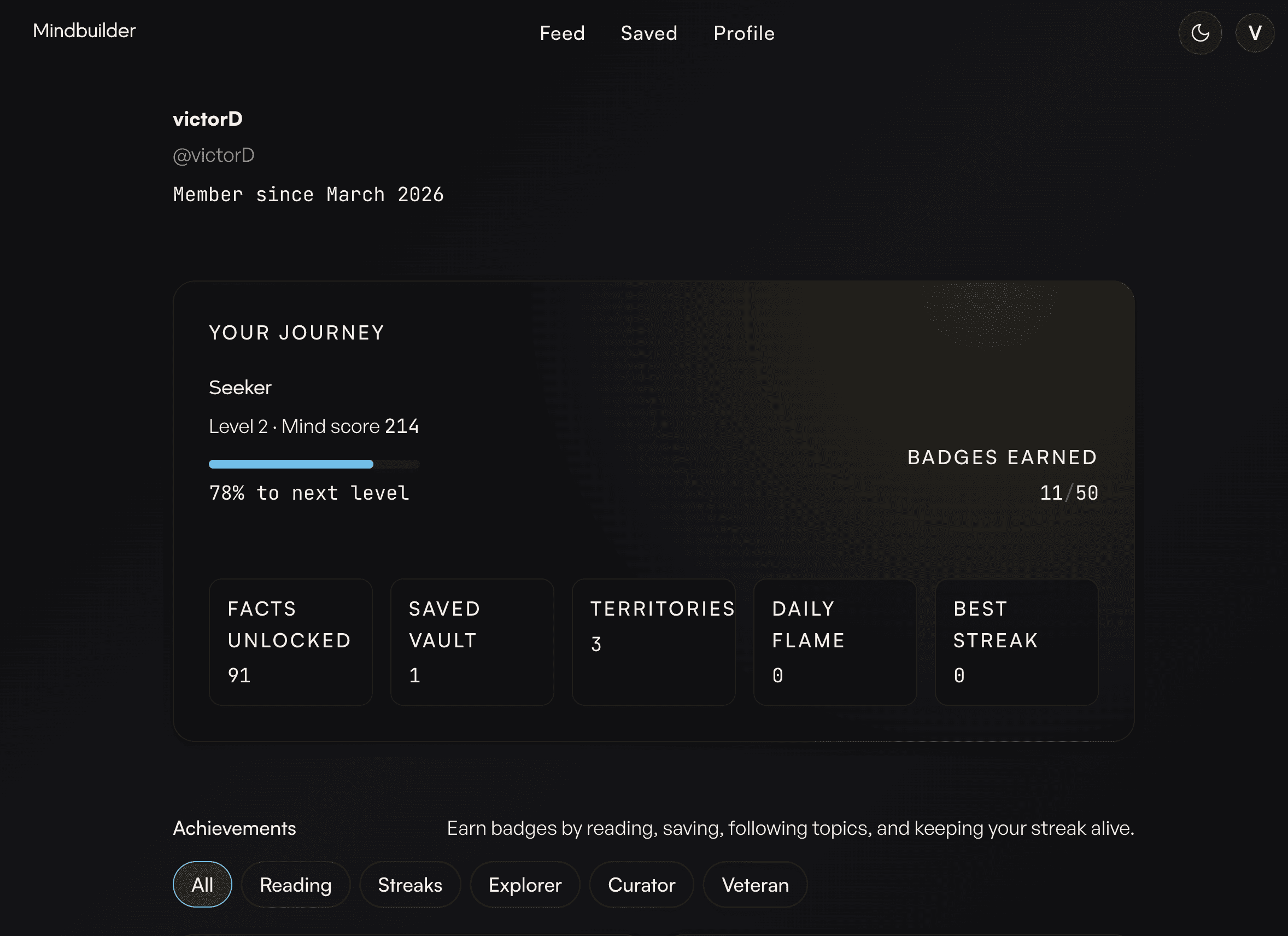Click the Badges Earned 11/50 counter

[1068, 493]
